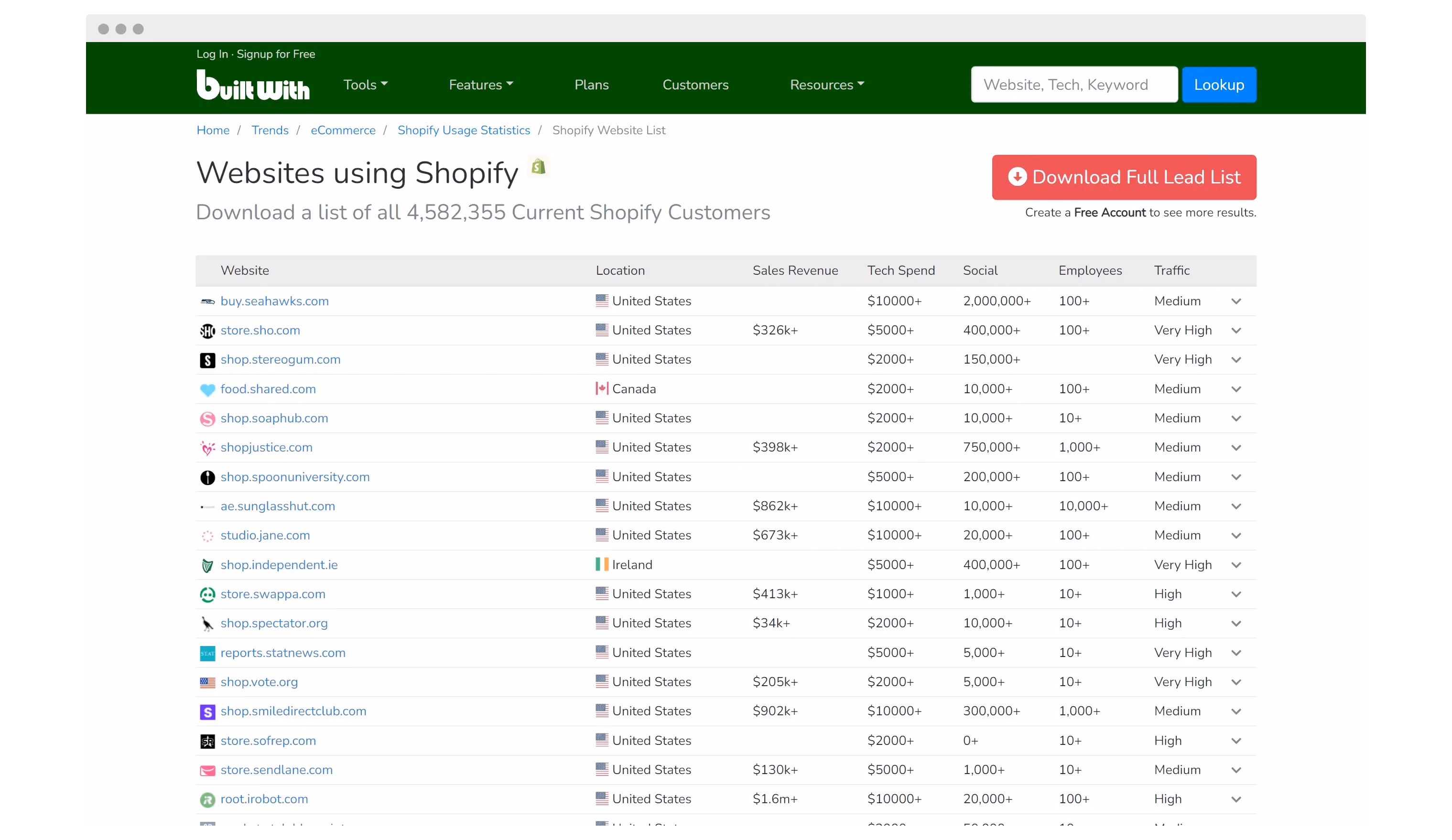
Task: Click the shop.independent.ie harp favicon
Action: 207,565
